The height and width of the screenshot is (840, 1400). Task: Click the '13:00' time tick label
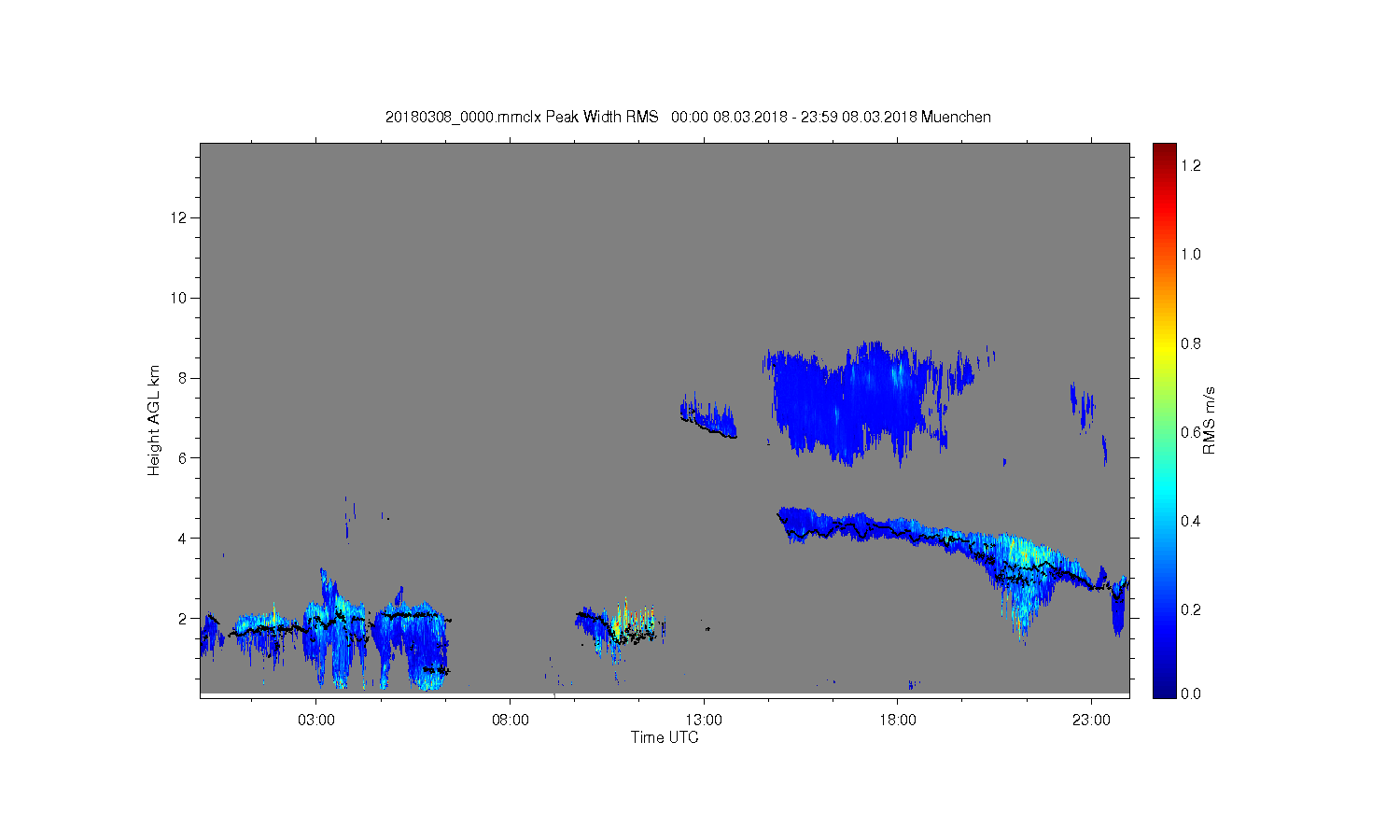(704, 720)
